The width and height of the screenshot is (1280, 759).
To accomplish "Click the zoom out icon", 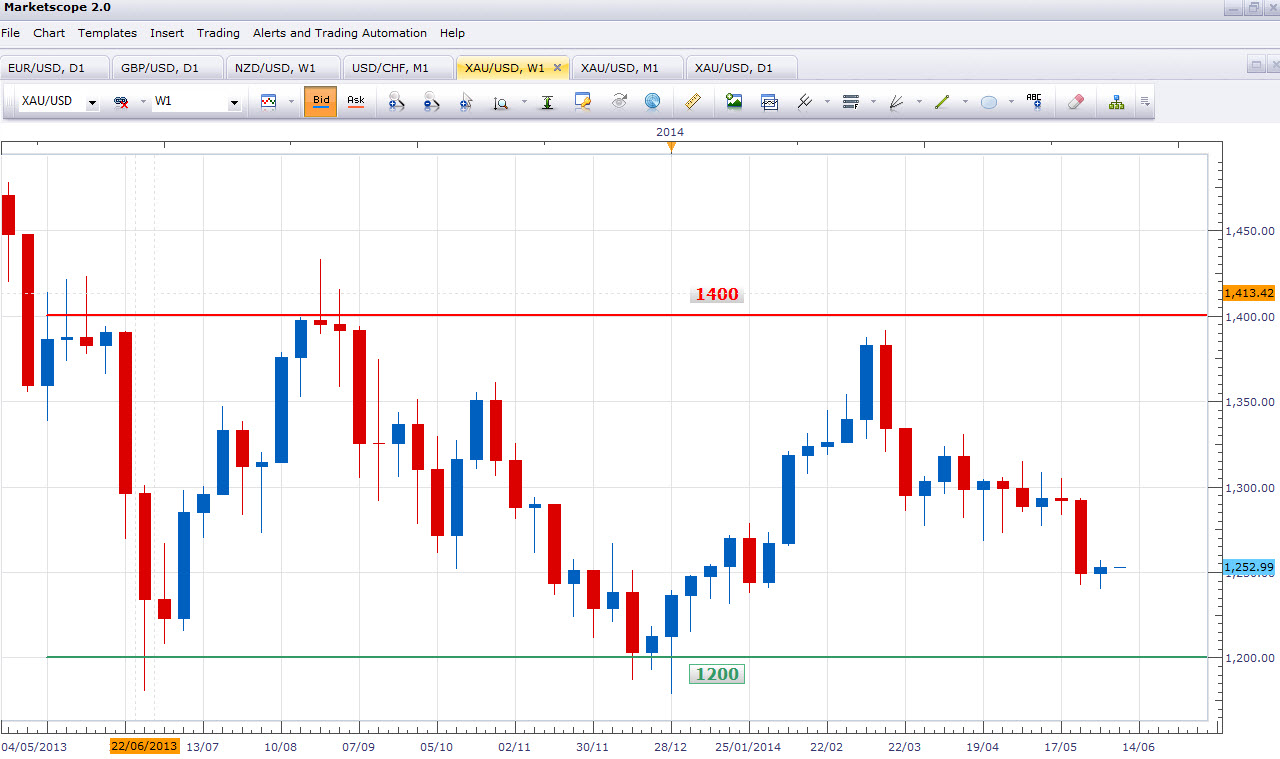I will (432, 102).
